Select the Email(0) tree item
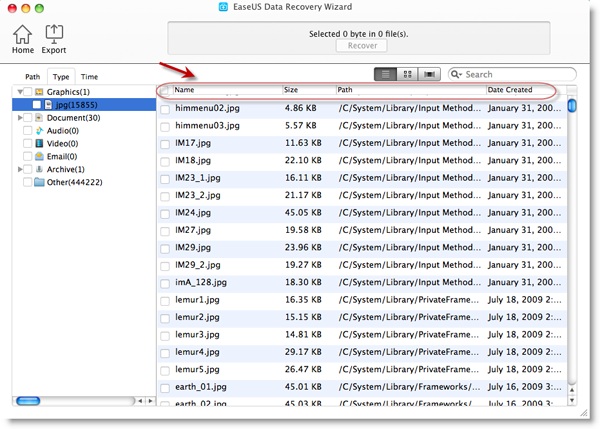 point(62,157)
